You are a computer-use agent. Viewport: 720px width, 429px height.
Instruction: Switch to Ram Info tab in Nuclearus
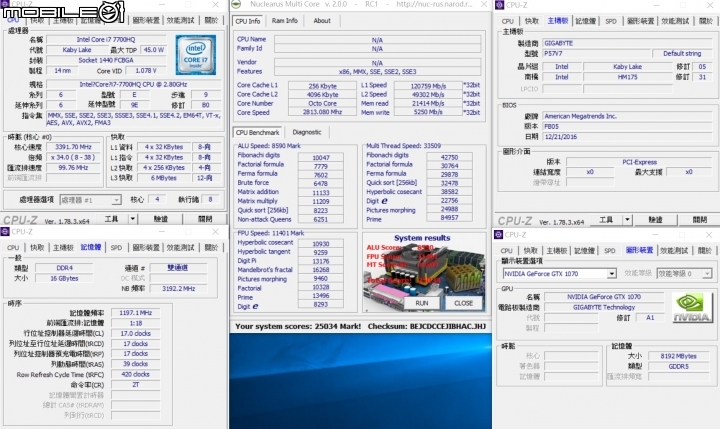pyautogui.click(x=285, y=21)
